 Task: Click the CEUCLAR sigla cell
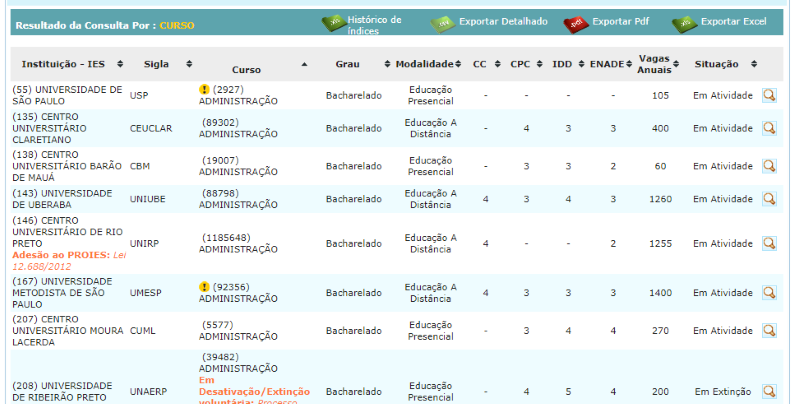coord(151,128)
